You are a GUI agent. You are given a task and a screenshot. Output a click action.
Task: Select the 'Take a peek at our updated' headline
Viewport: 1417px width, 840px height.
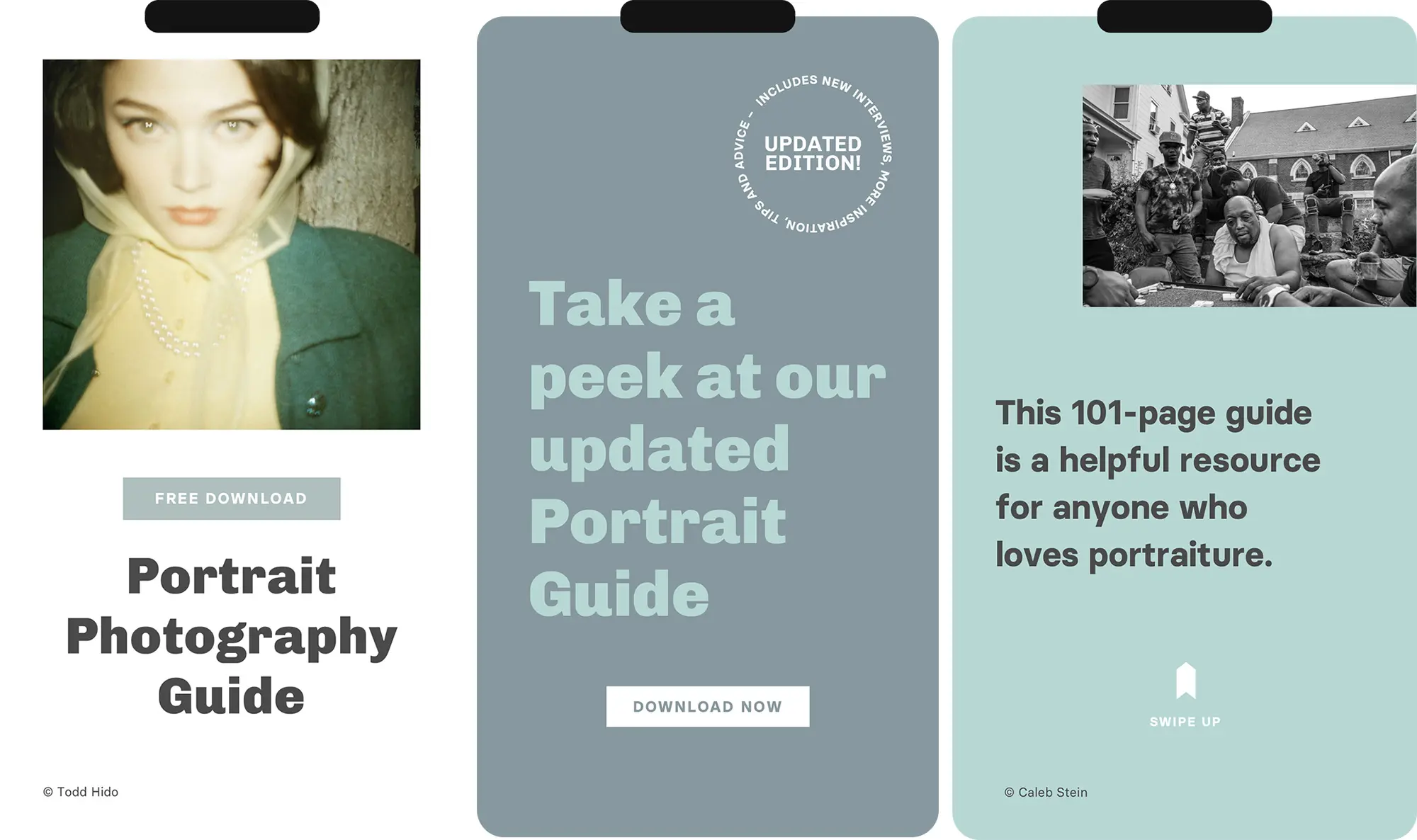point(707,448)
